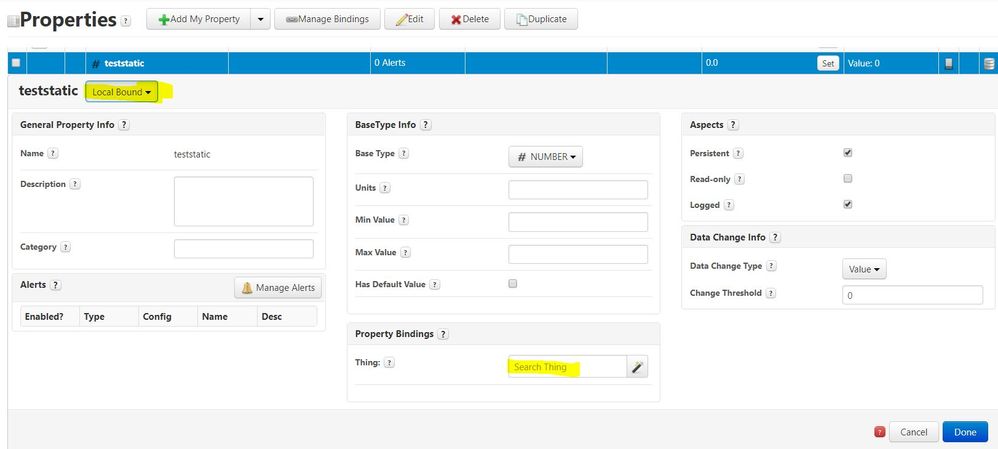Open help for Aspects section

click(733, 125)
